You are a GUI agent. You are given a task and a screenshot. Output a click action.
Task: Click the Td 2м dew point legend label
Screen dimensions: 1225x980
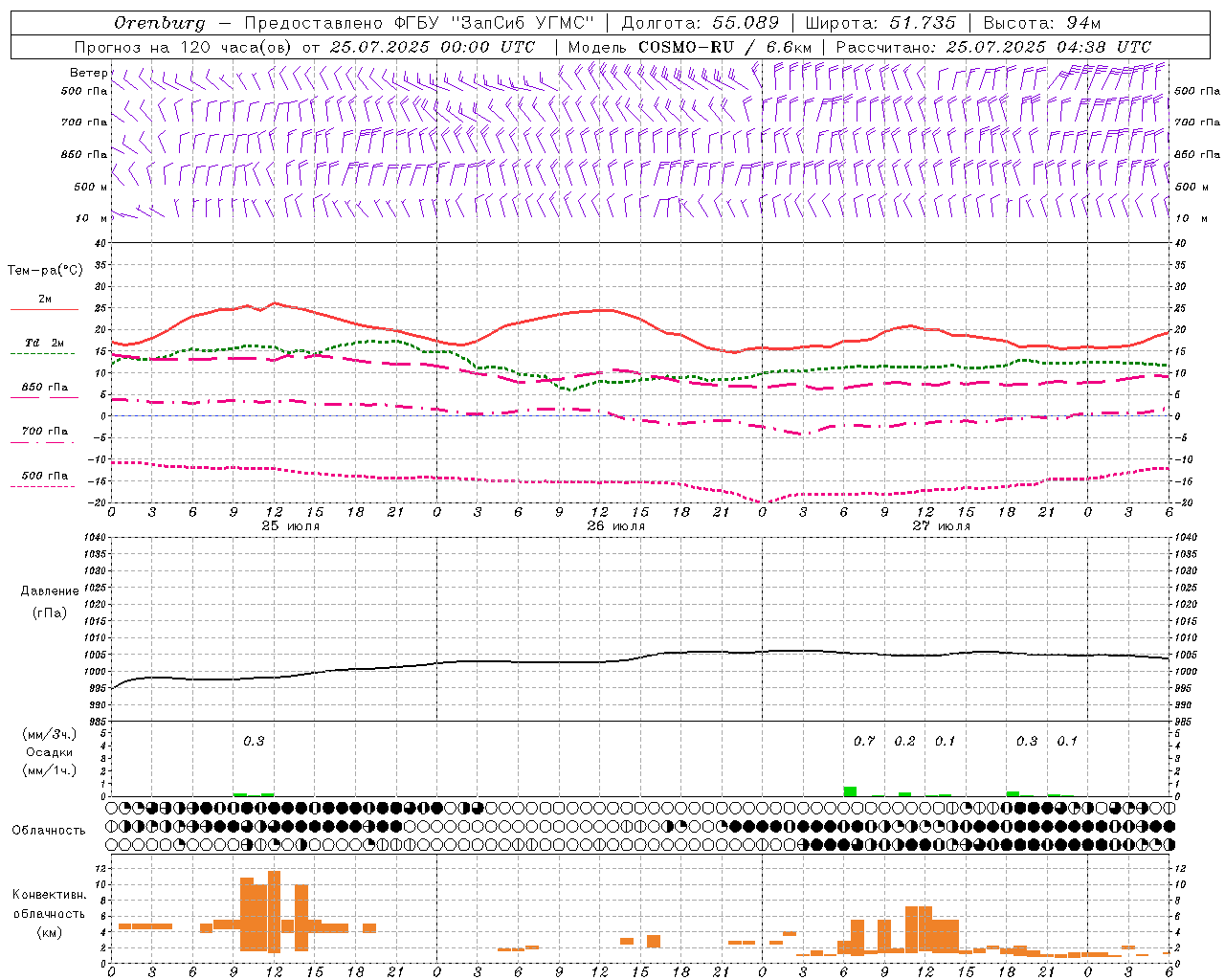44,343
